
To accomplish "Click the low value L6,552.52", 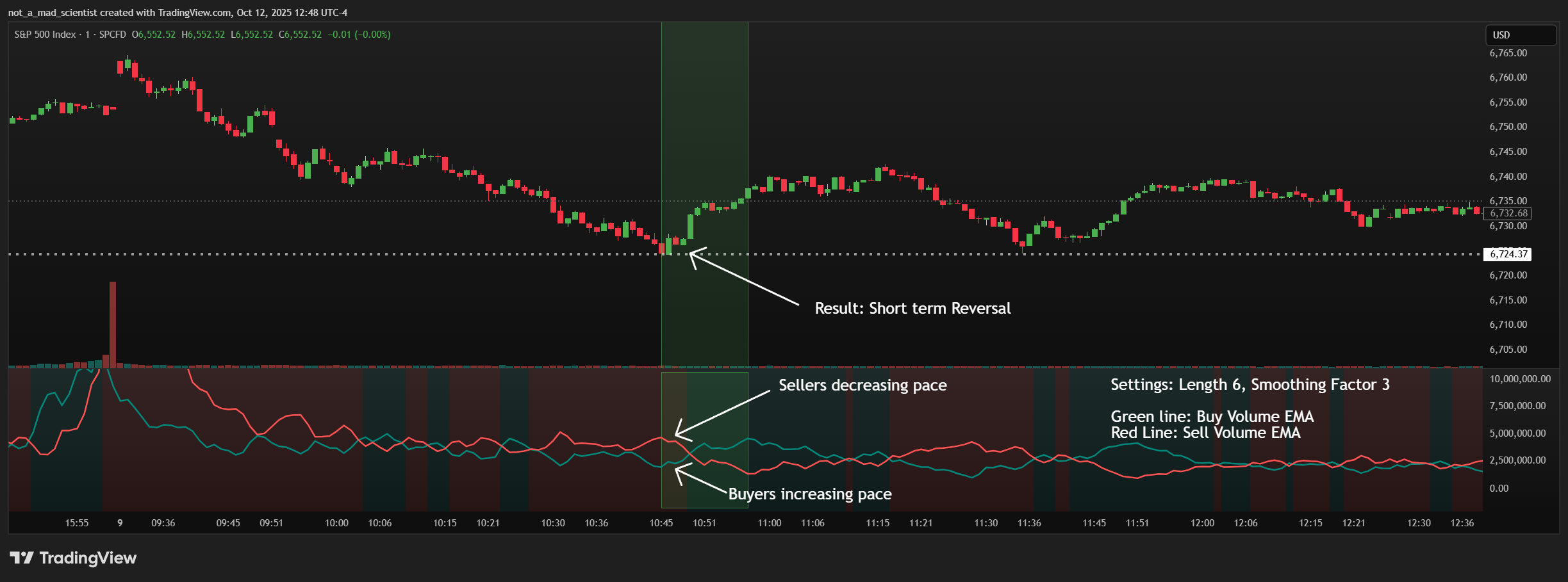I will pyautogui.click(x=252, y=35).
